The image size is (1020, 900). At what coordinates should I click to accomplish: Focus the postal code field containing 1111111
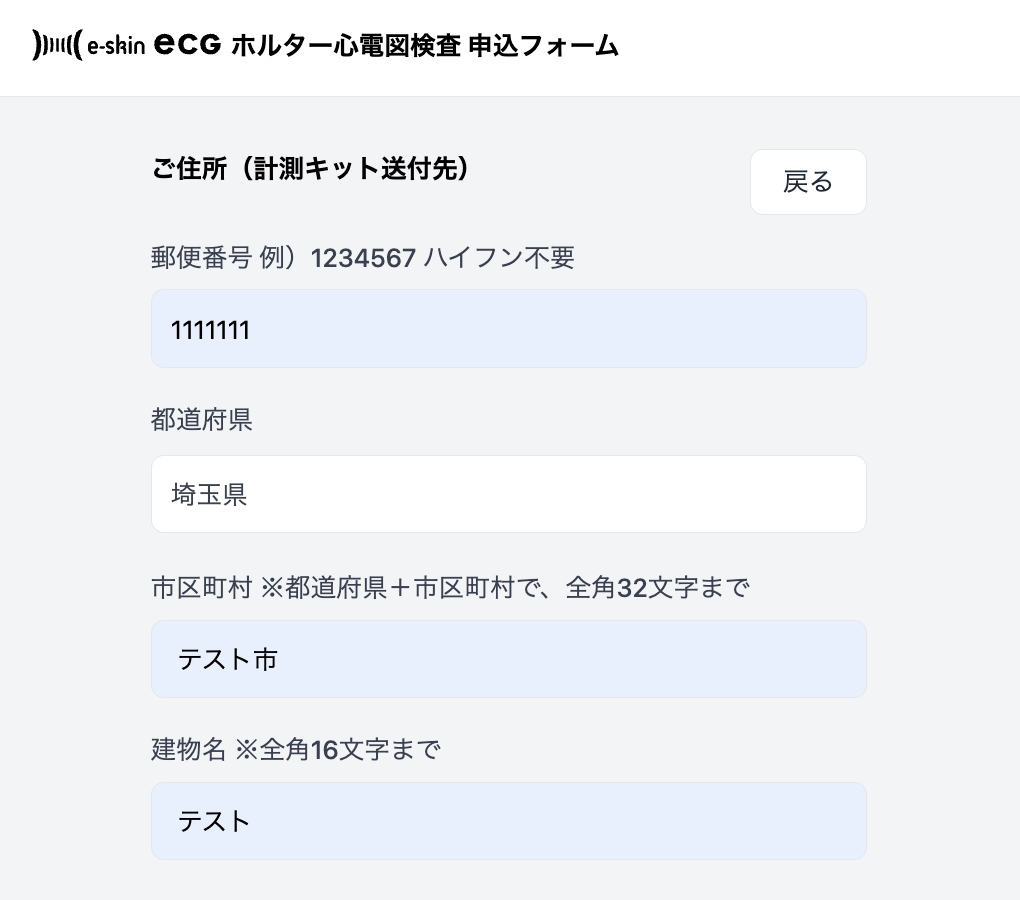click(508, 329)
